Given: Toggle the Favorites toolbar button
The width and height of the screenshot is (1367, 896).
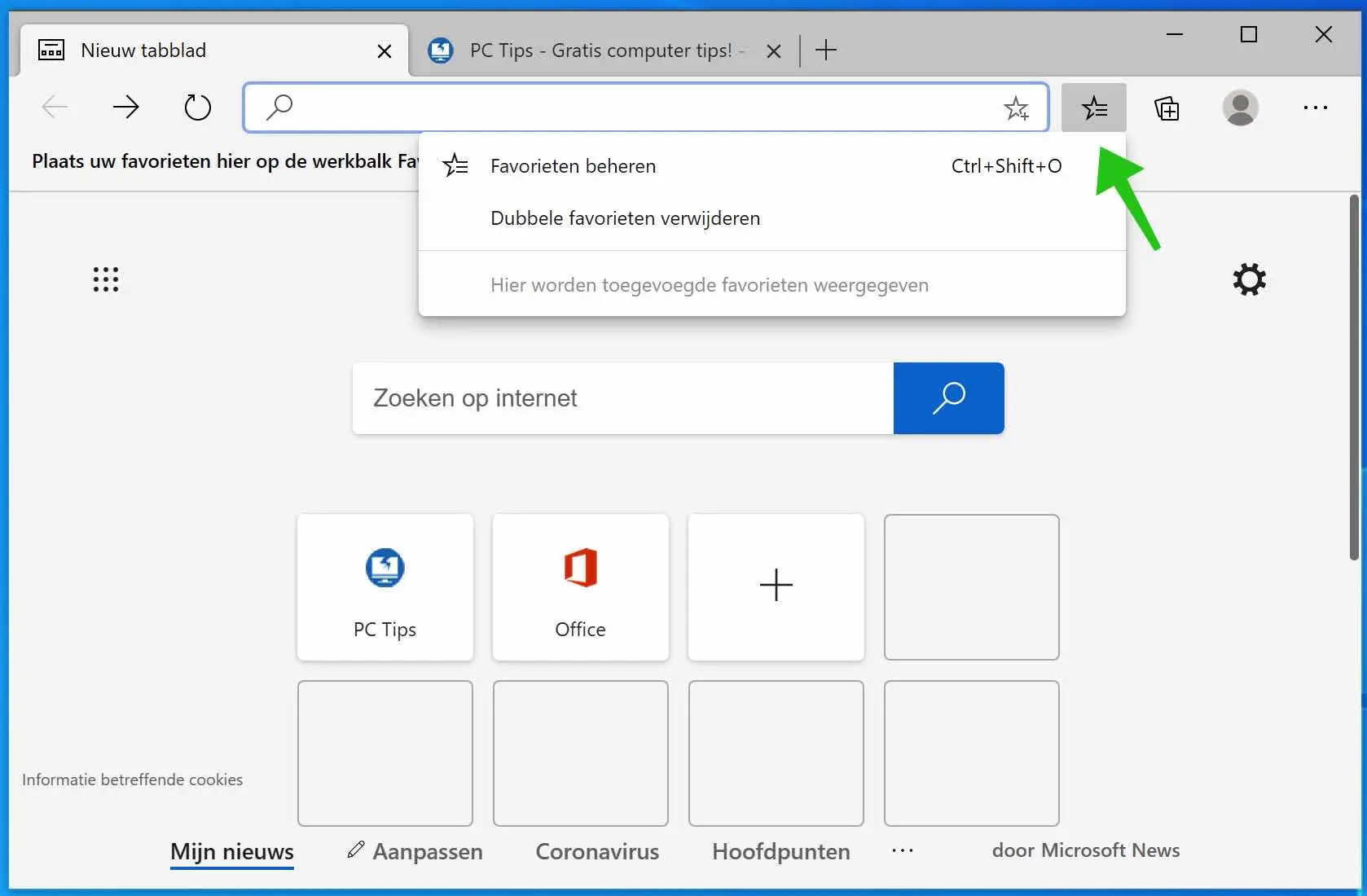Looking at the screenshot, I should [x=1093, y=108].
